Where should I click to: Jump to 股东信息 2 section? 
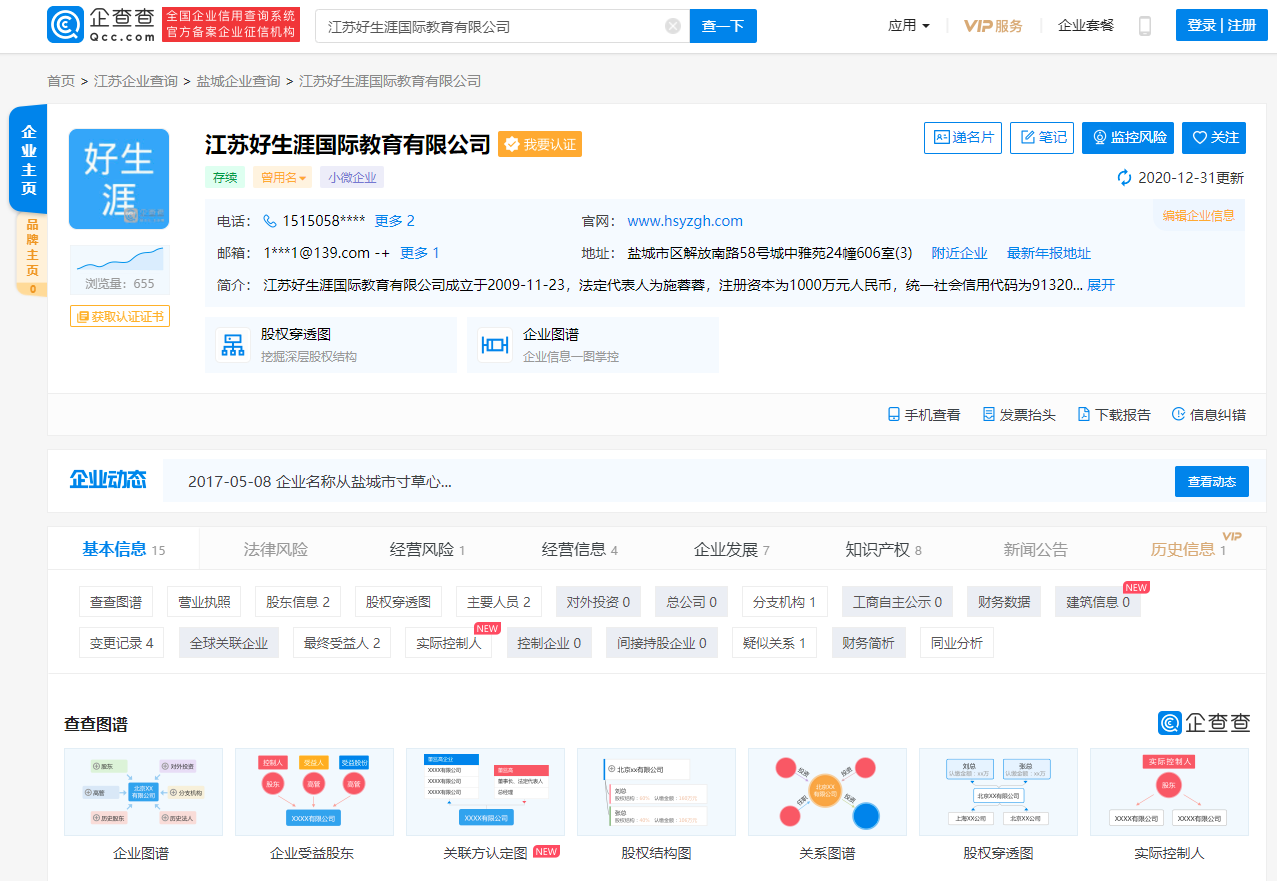point(297,602)
